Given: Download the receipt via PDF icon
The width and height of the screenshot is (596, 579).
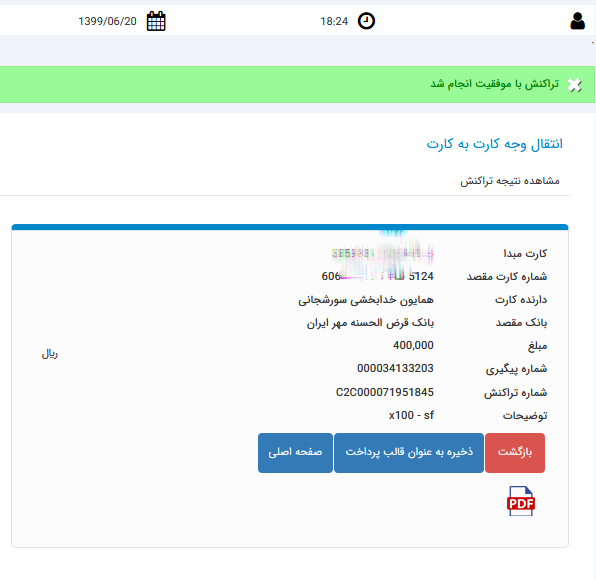Looking at the screenshot, I should tap(521, 501).
